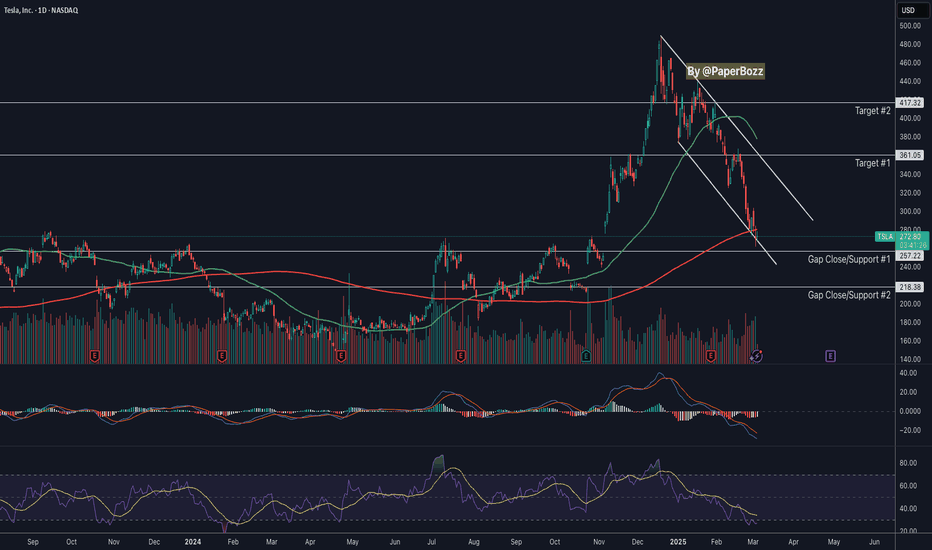Open the red earnings marker for October 2023
Image resolution: width=932 pixels, height=550 pixels.
click(95, 356)
